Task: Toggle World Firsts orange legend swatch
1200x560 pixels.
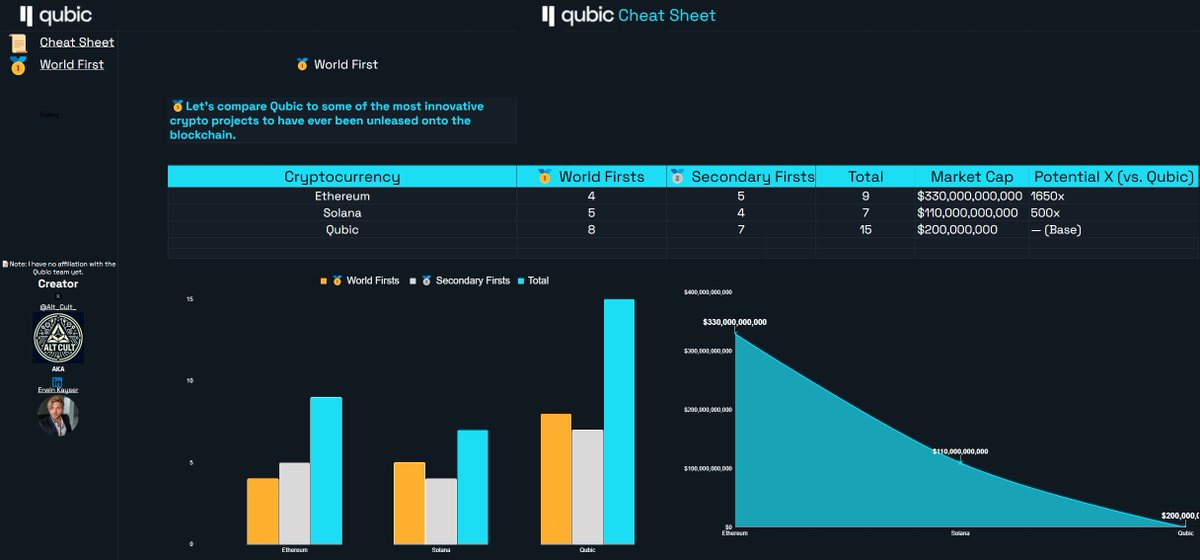Action: 323,281
